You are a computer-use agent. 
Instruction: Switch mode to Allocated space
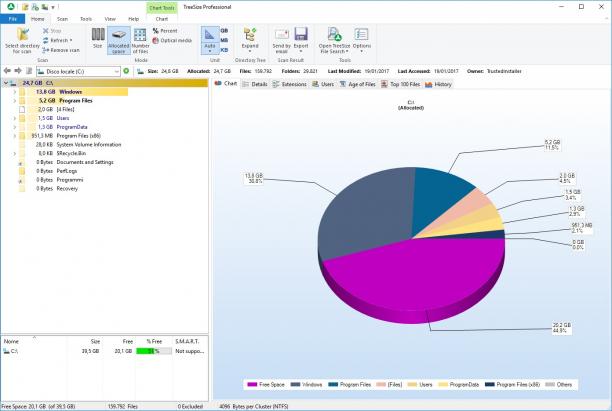click(119, 41)
